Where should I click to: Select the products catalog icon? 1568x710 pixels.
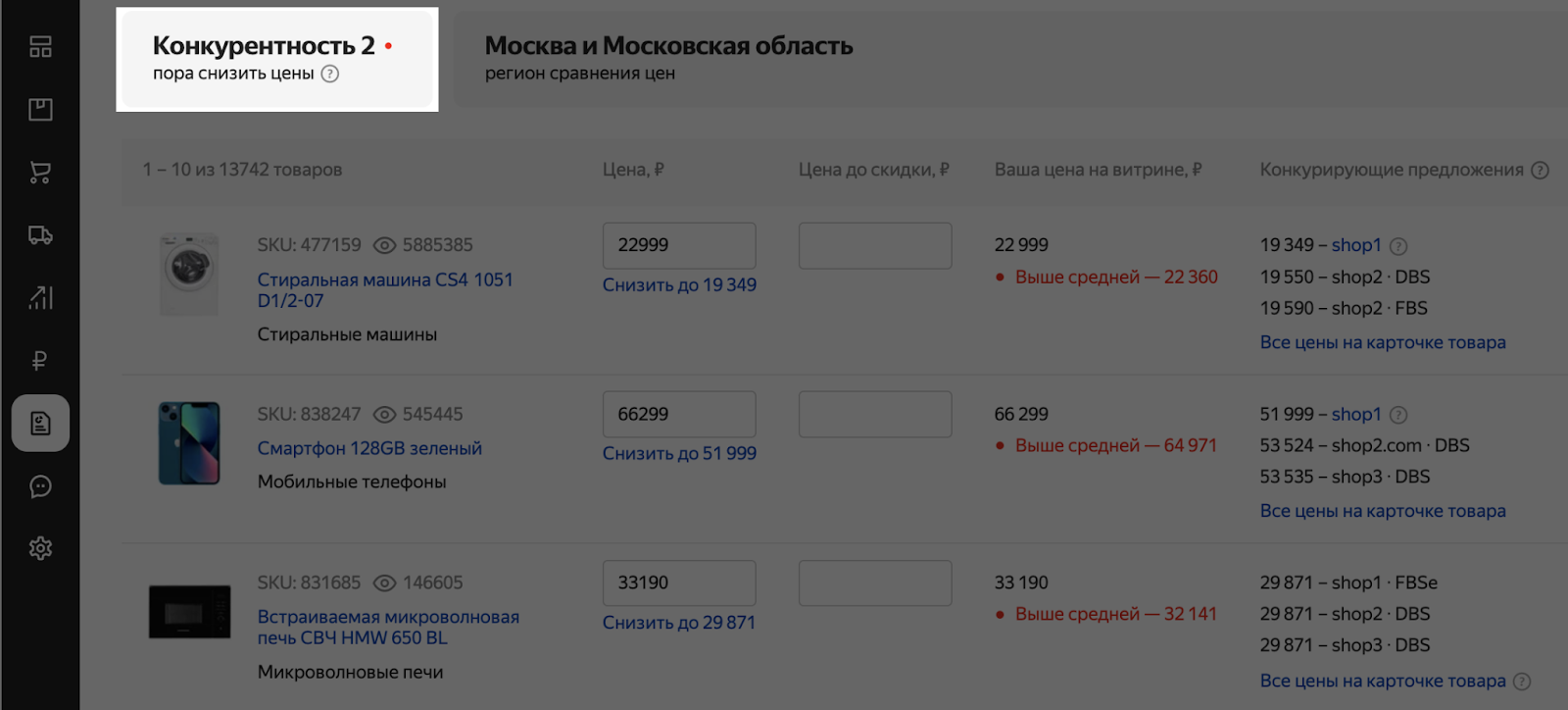click(x=39, y=109)
